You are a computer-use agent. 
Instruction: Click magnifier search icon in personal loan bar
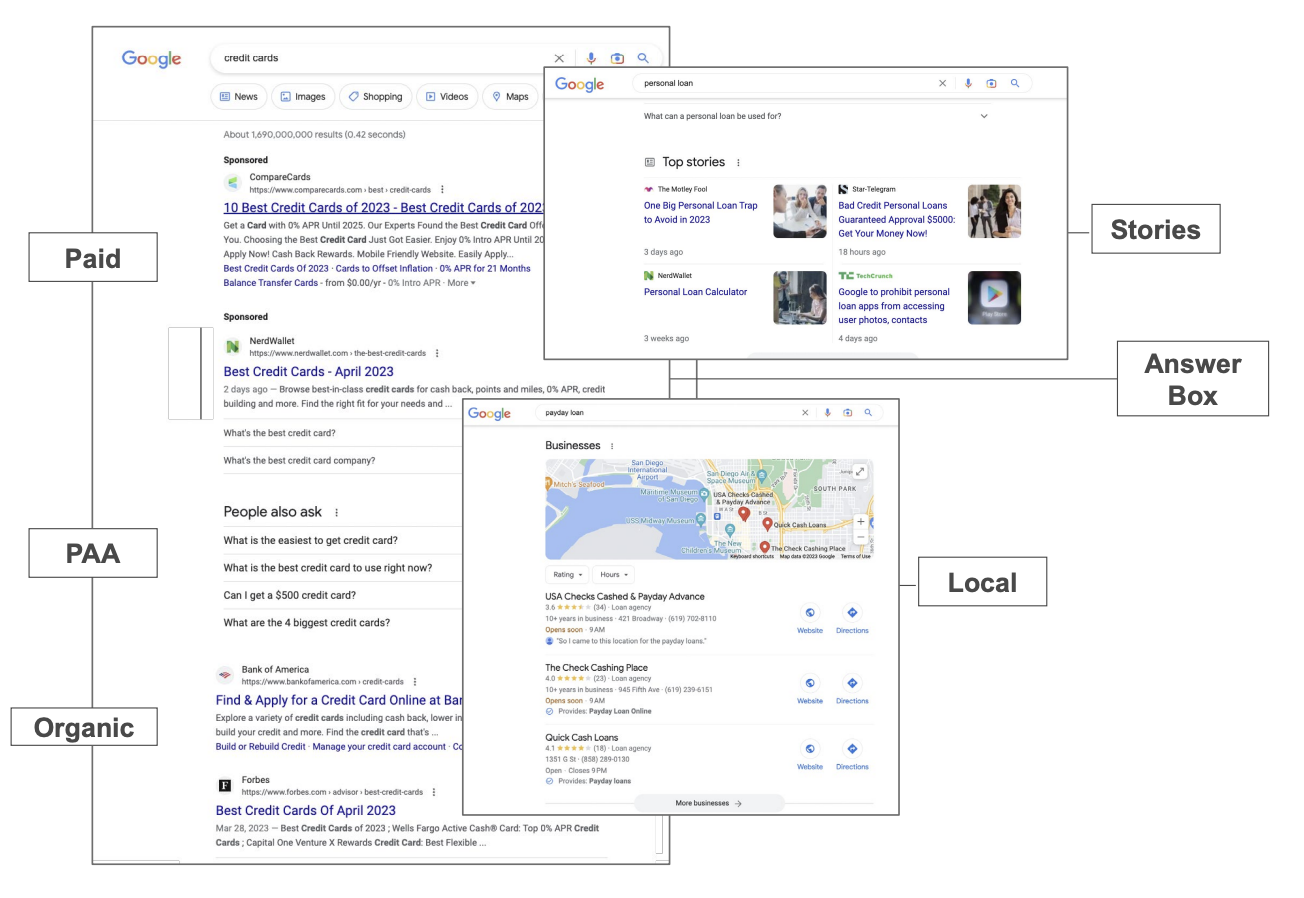pos(1015,83)
